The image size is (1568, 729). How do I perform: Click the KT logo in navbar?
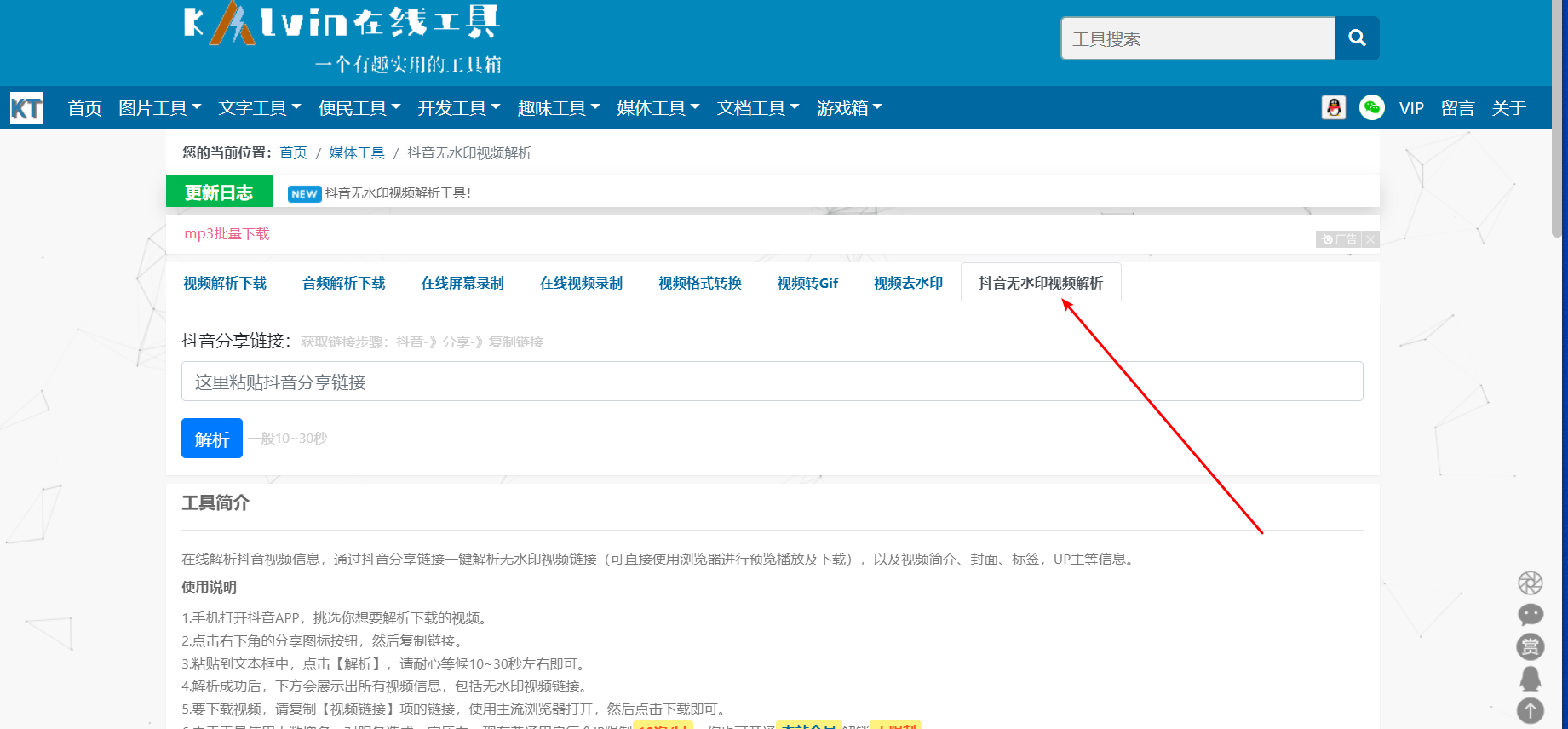click(26, 108)
